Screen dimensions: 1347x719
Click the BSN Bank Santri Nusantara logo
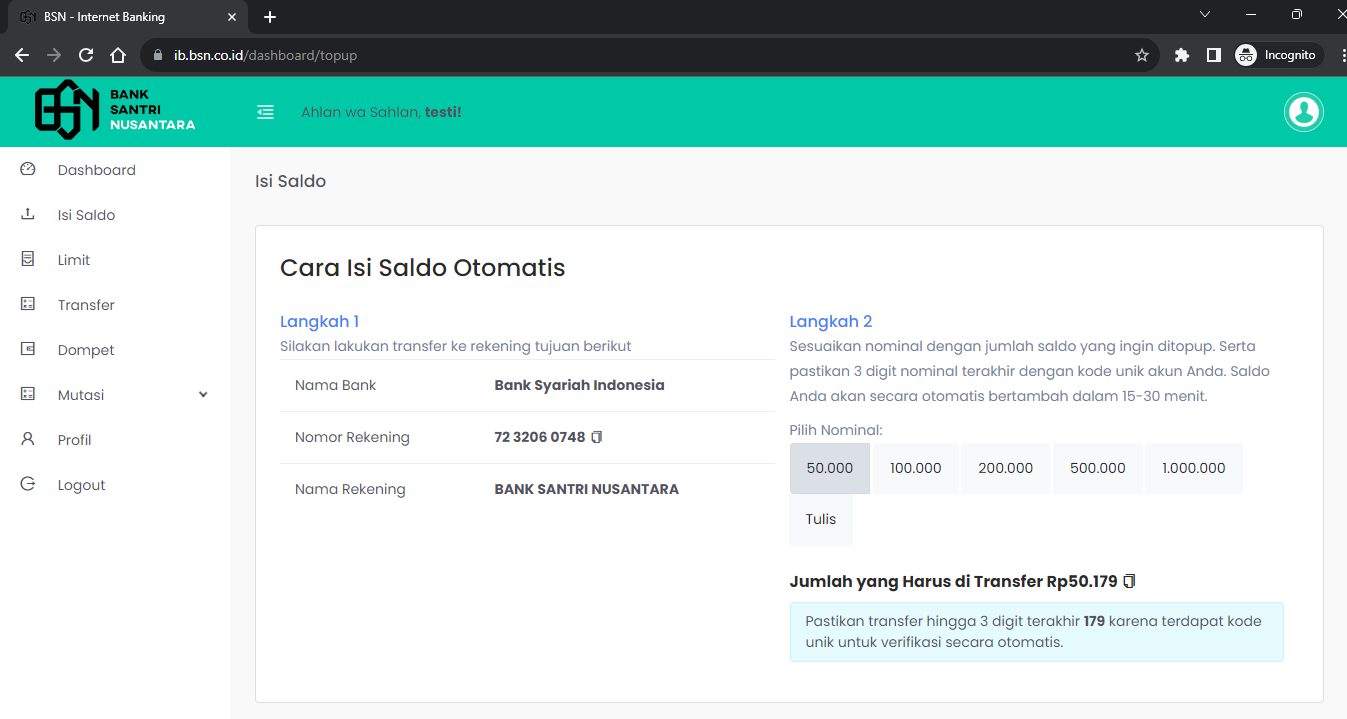115,110
